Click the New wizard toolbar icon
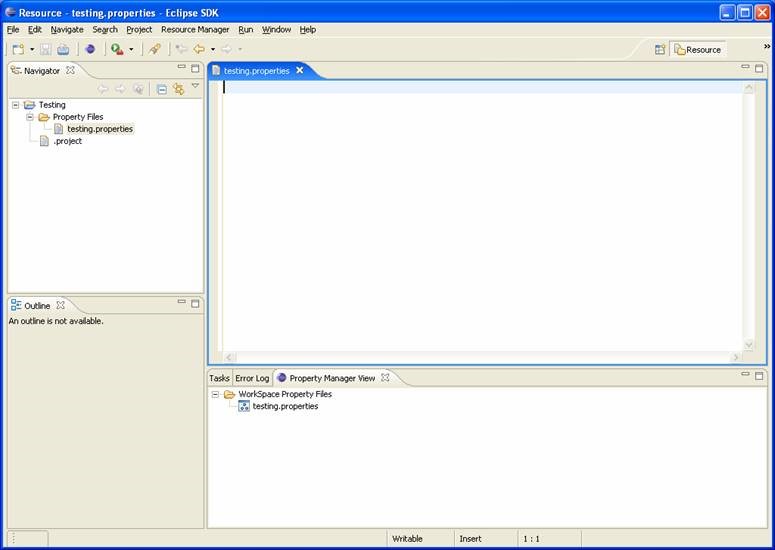This screenshot has width=775, height=550. pyautogui.click(x=18, y=49)
